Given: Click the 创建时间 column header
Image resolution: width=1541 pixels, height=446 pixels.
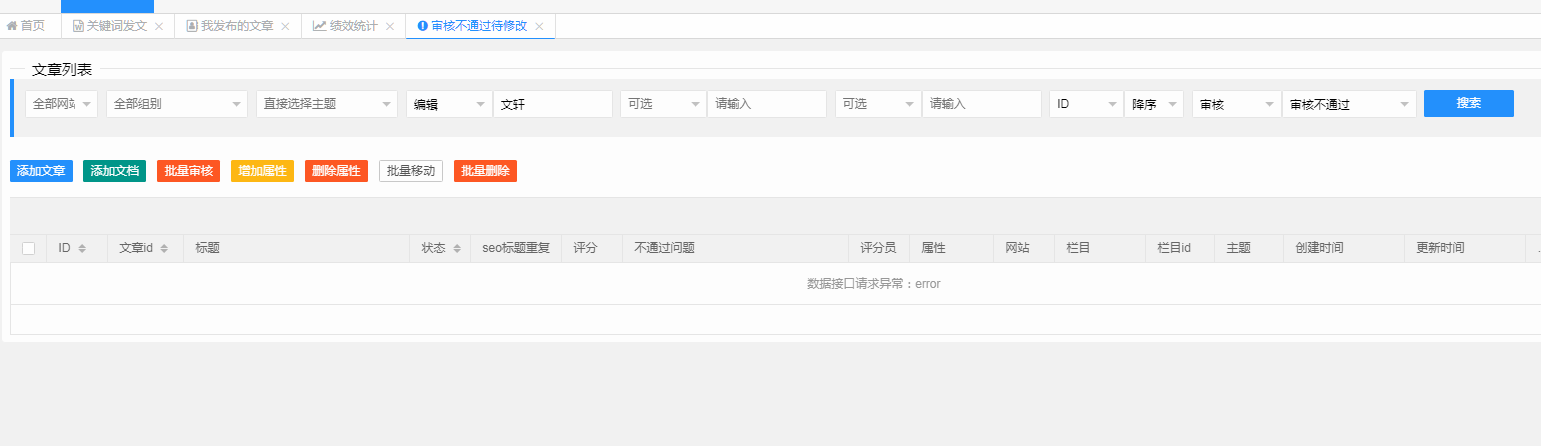Looking at the screenshot, I should [x=1343, y=248].
